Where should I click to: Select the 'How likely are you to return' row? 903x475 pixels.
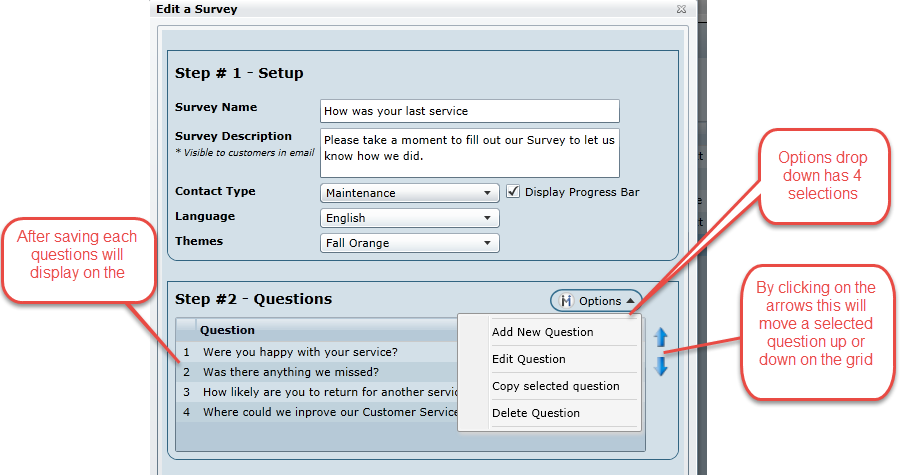320,392
